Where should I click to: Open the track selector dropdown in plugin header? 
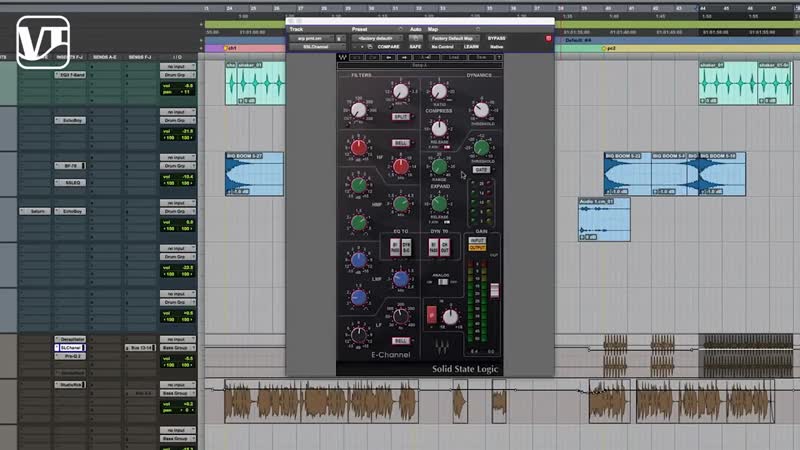coord(310,38)
